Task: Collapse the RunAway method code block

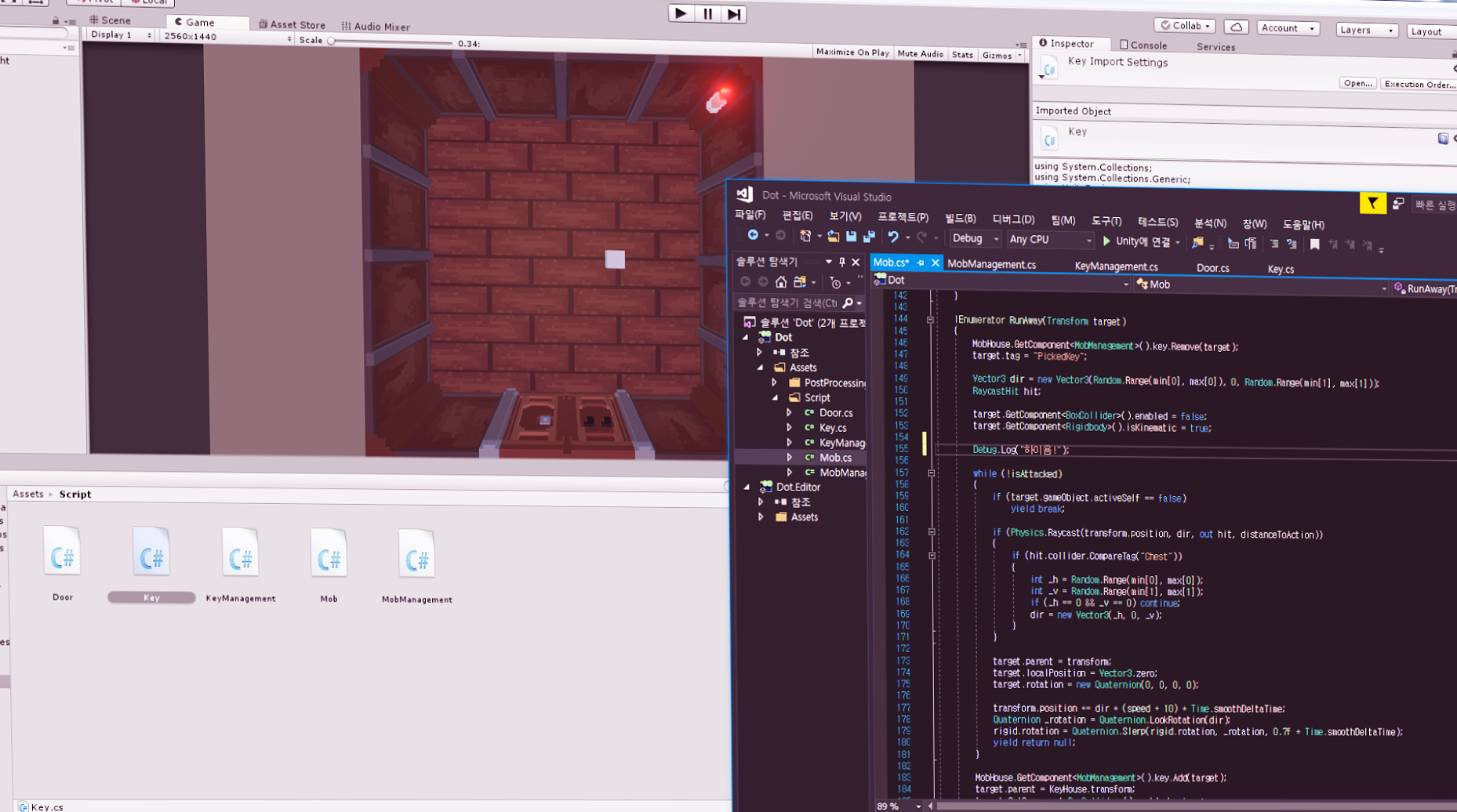Action: click(x=930, y=320)
